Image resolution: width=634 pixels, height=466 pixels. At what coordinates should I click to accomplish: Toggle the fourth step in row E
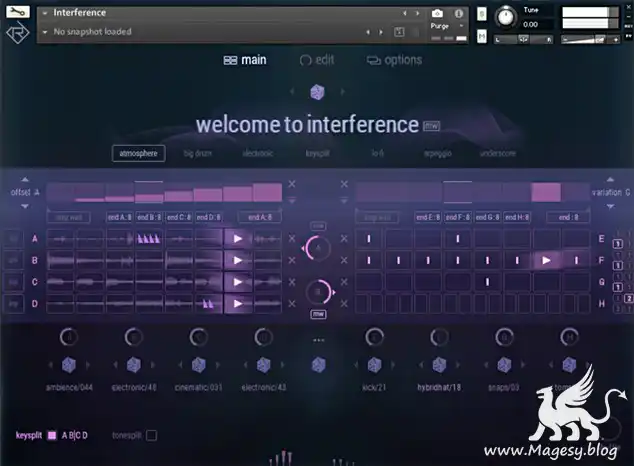(458, 239)
